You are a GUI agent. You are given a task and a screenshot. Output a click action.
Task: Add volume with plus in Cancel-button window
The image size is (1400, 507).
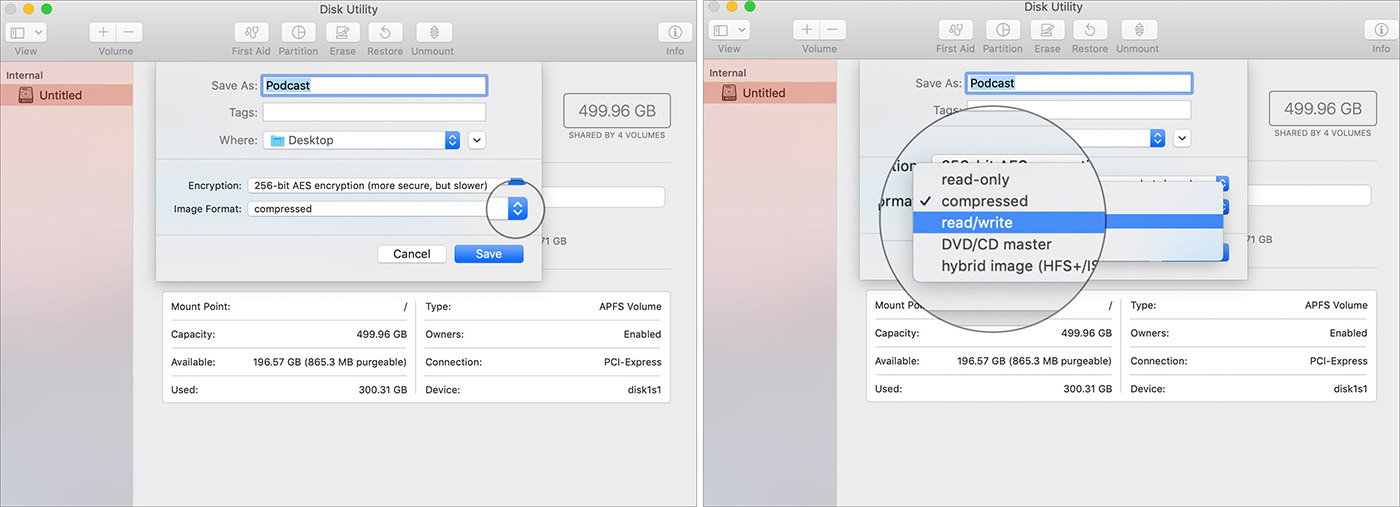(x=103, y=32)
